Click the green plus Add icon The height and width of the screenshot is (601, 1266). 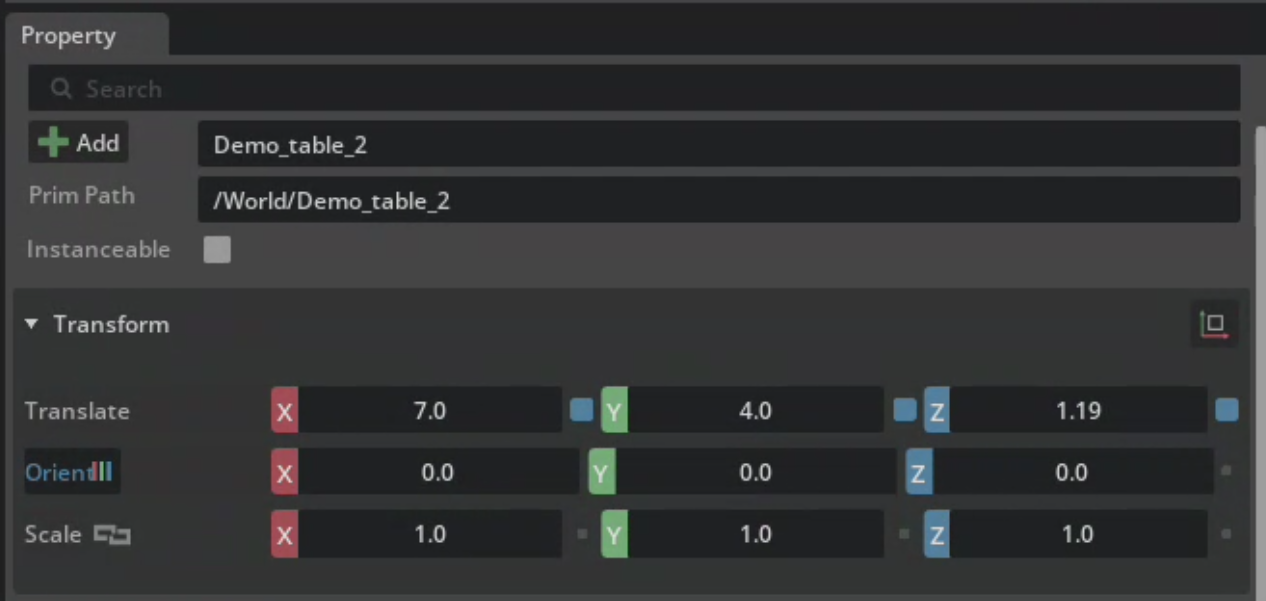coord(53,143)
